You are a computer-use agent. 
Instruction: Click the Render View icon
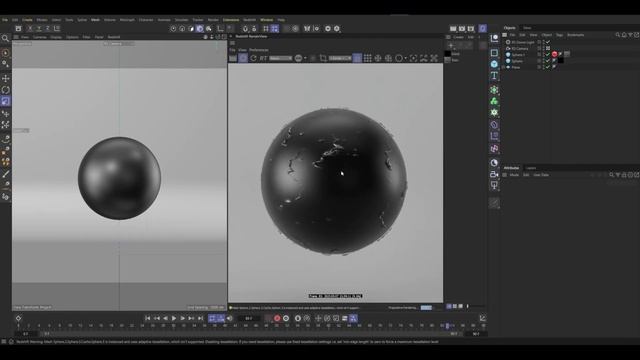tap(453, 29)
